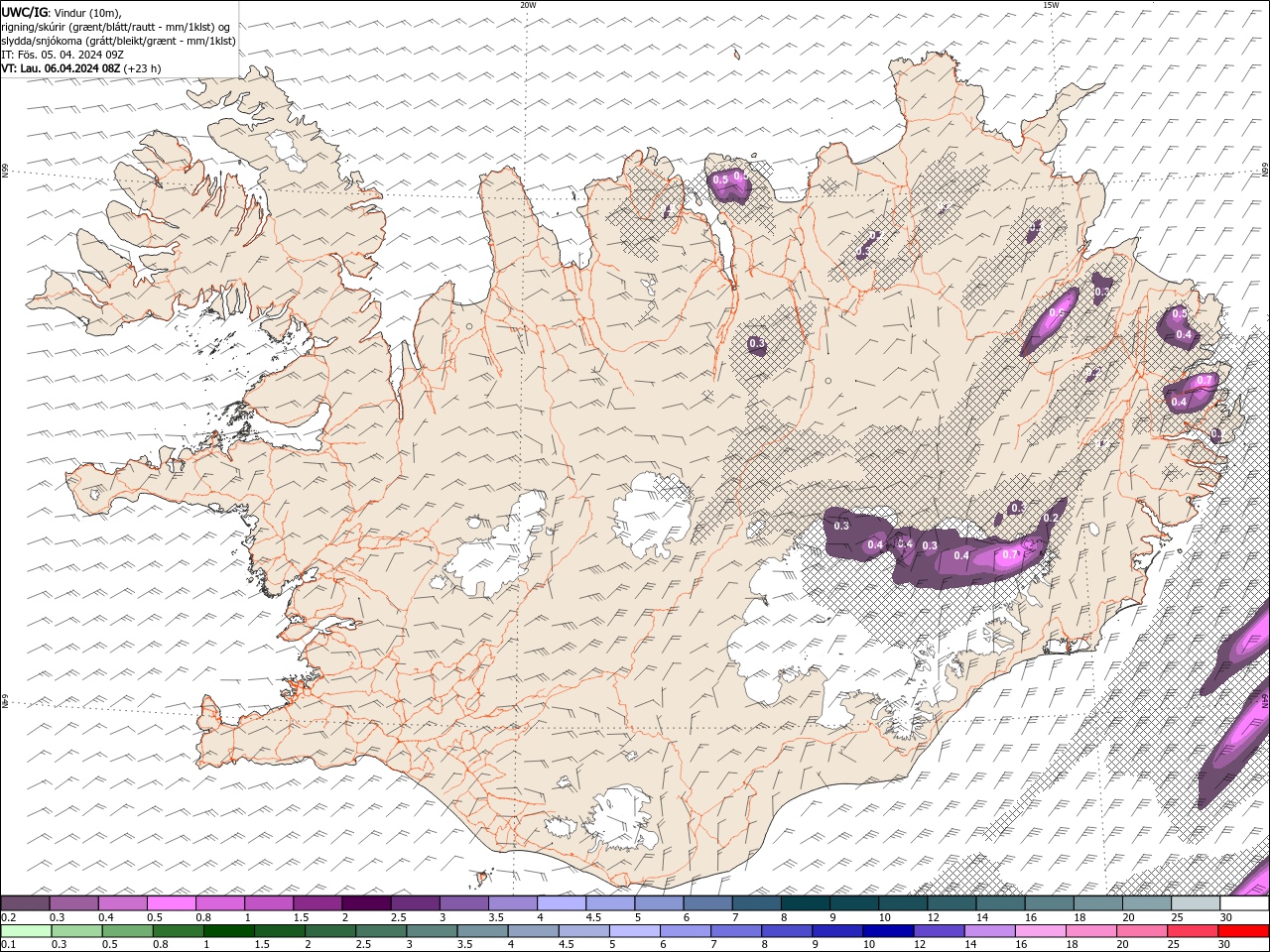Click the lavender upper swatch labeled 4
The height and width of the screenshot is (952, 1270).
coord(561,903)
